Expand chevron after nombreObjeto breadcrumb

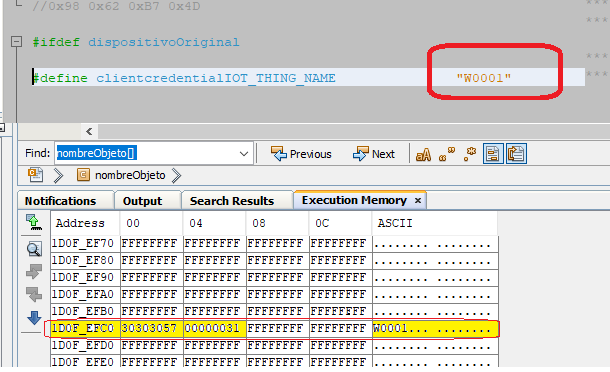click(177, 175)
